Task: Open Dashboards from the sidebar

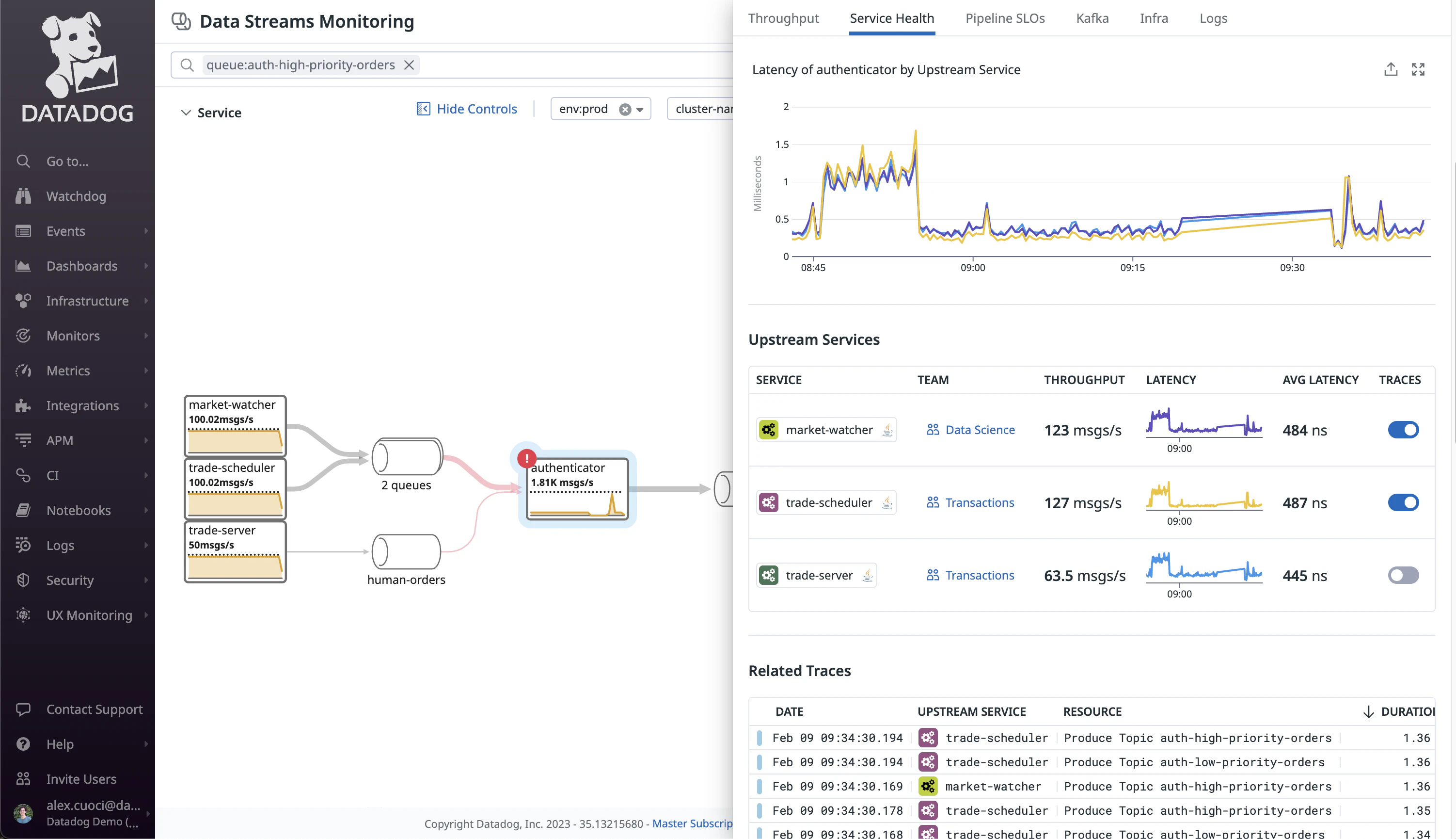Action: coord(82,266)
